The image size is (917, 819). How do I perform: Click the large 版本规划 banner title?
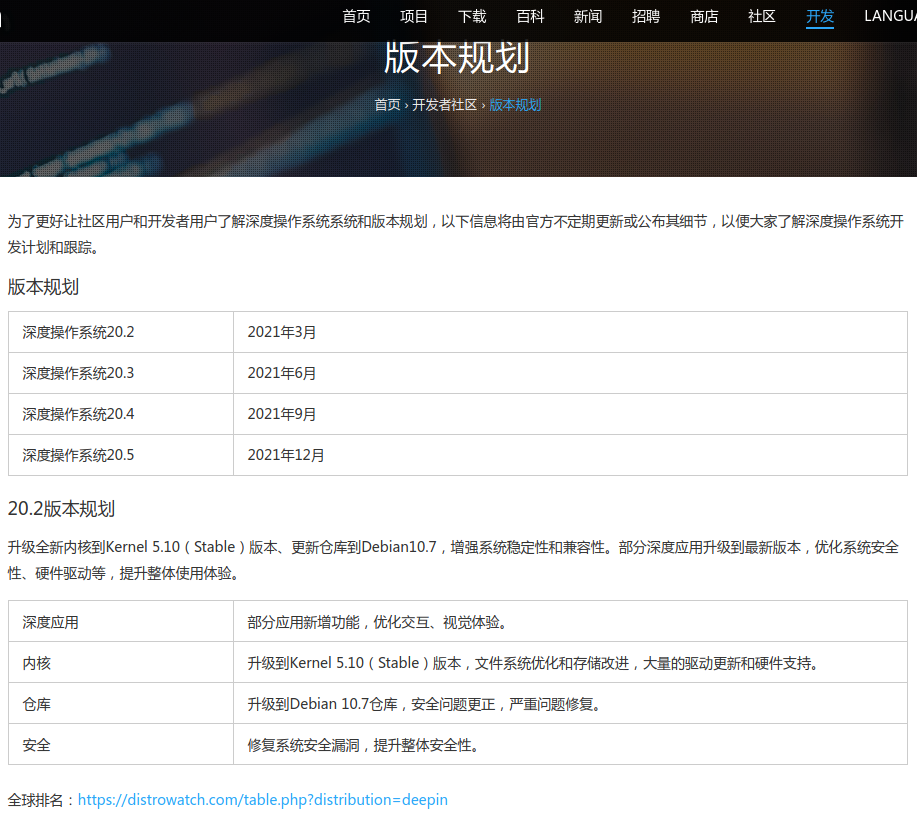456,58
